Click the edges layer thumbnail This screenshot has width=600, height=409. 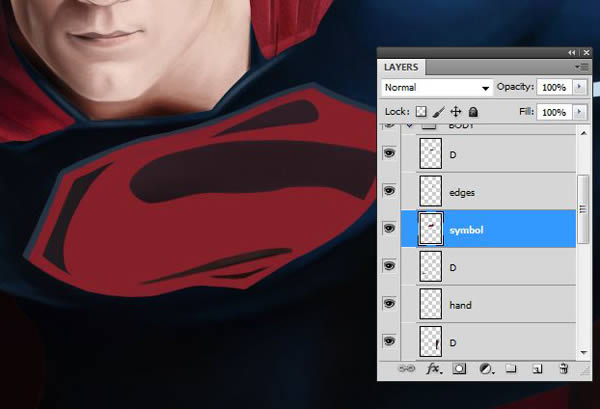(x=430, y=191)
